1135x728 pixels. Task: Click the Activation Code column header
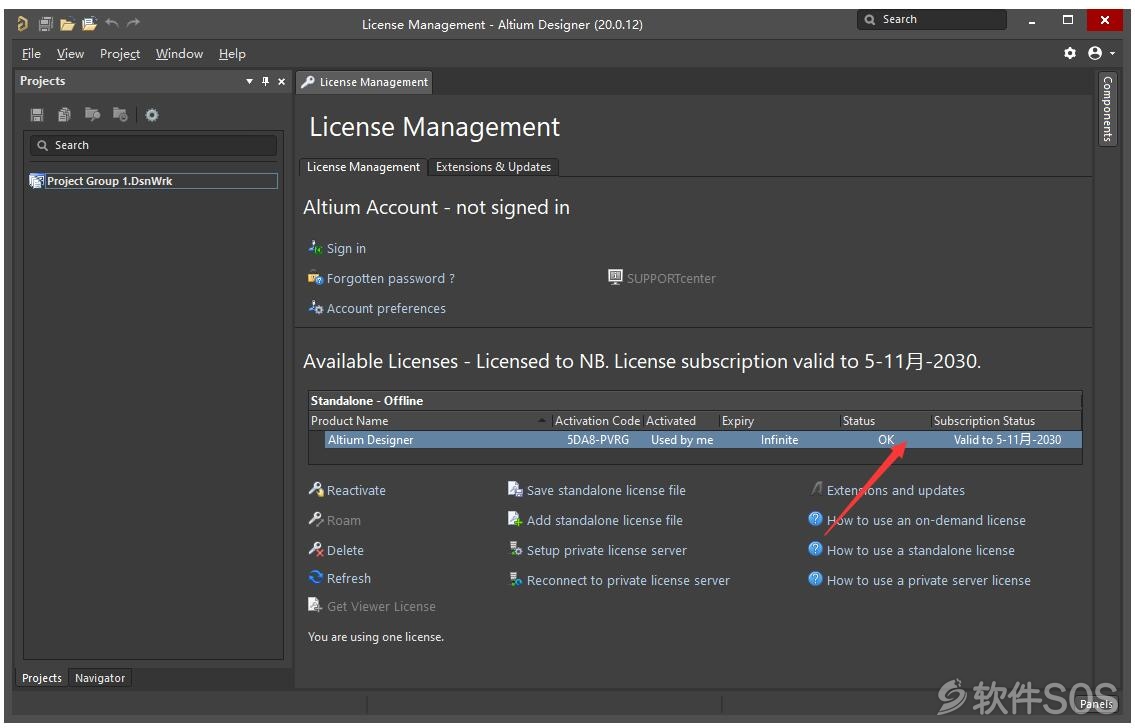click(597, 421)
